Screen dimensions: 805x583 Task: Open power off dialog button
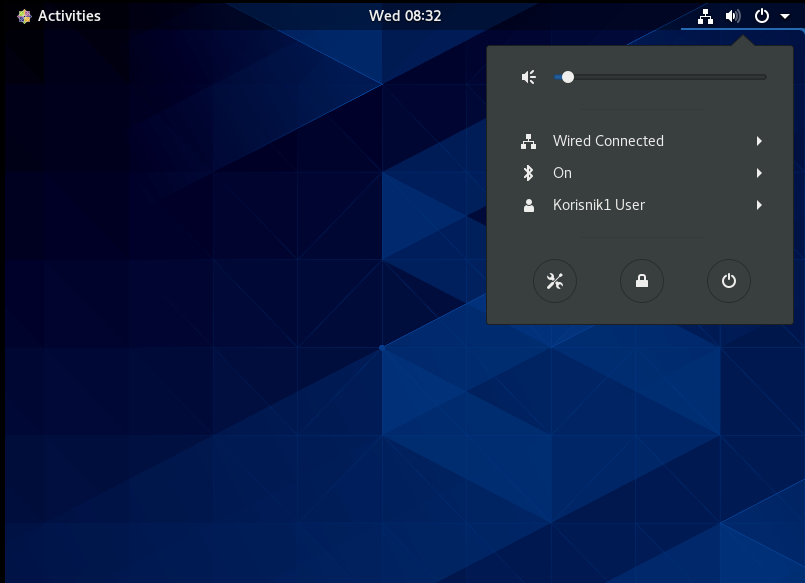point(729,281)
